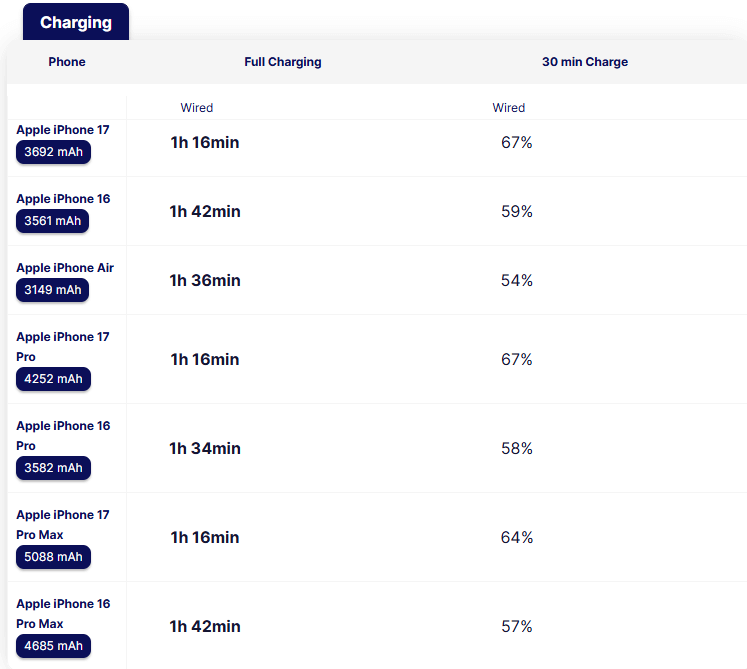Click the Apple iPhone 17 link

click(63, 130)
